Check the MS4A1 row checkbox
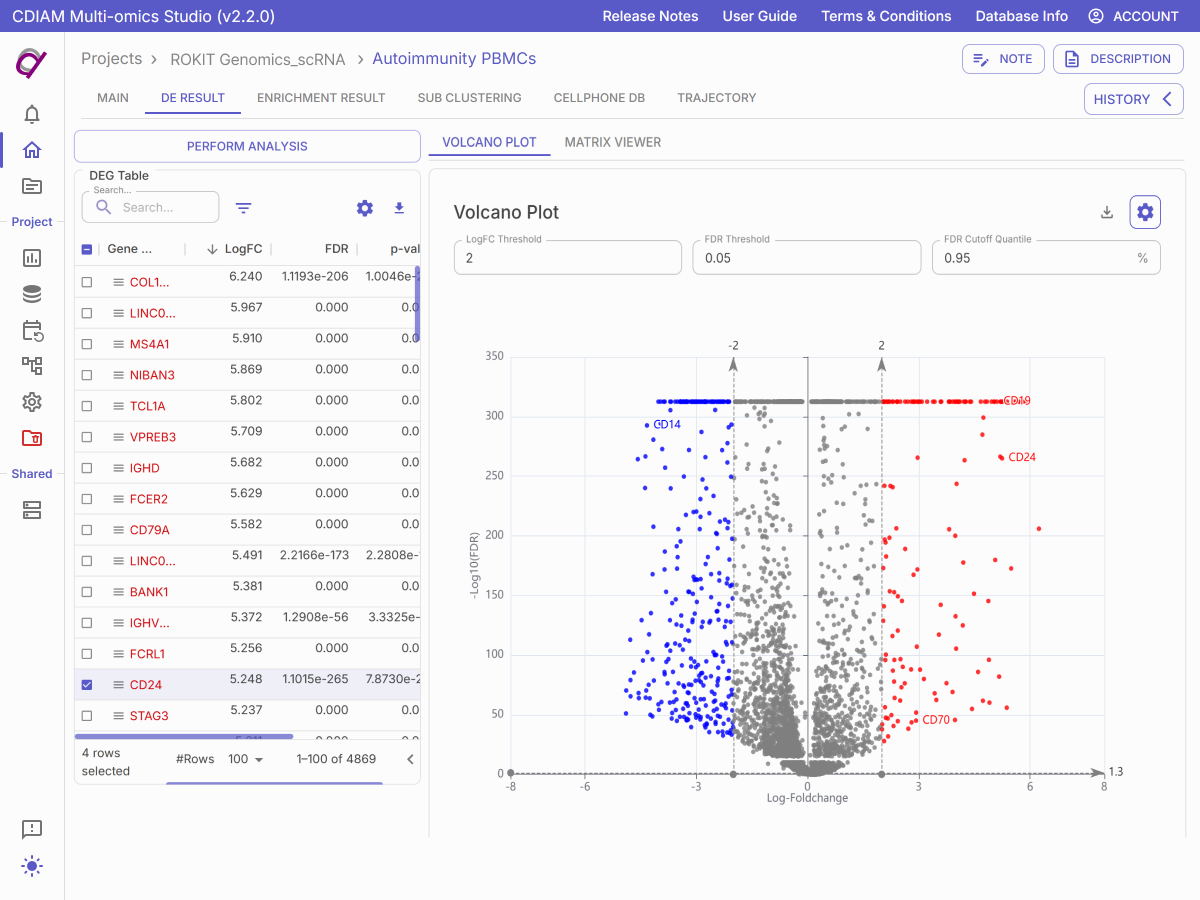 [x=87, y=344]
